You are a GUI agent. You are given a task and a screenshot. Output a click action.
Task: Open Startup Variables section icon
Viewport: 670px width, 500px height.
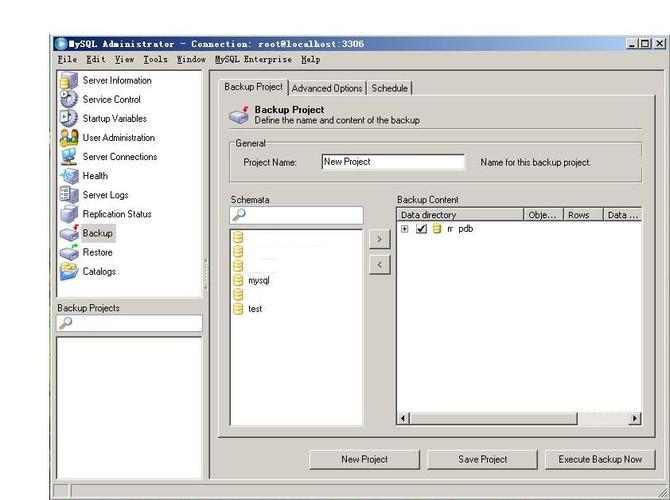pos(68,119)
